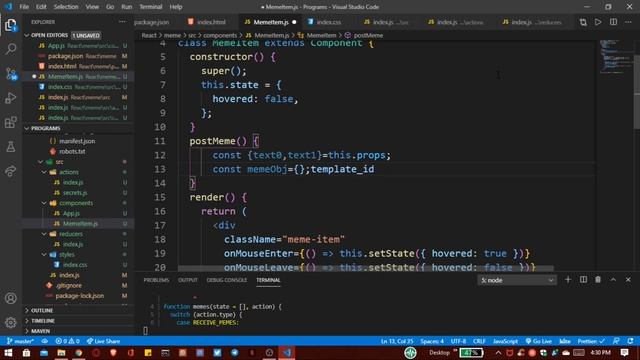Open manifest.json in the file tree
Screen dimensions: 640x360
[x=77, y=141]
